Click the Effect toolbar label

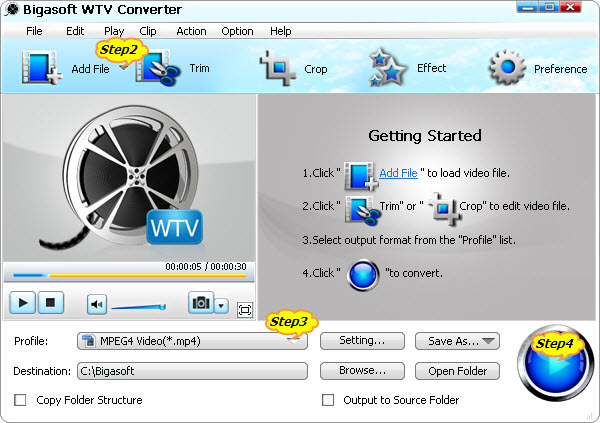(432, 68)
